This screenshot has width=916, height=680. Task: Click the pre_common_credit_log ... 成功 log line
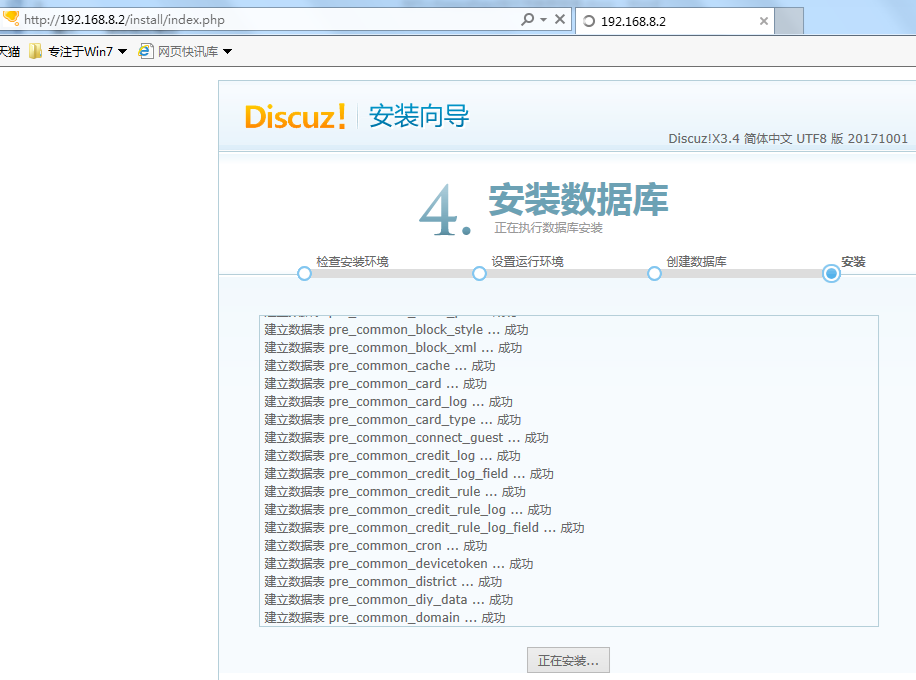(x=393, y=456)
